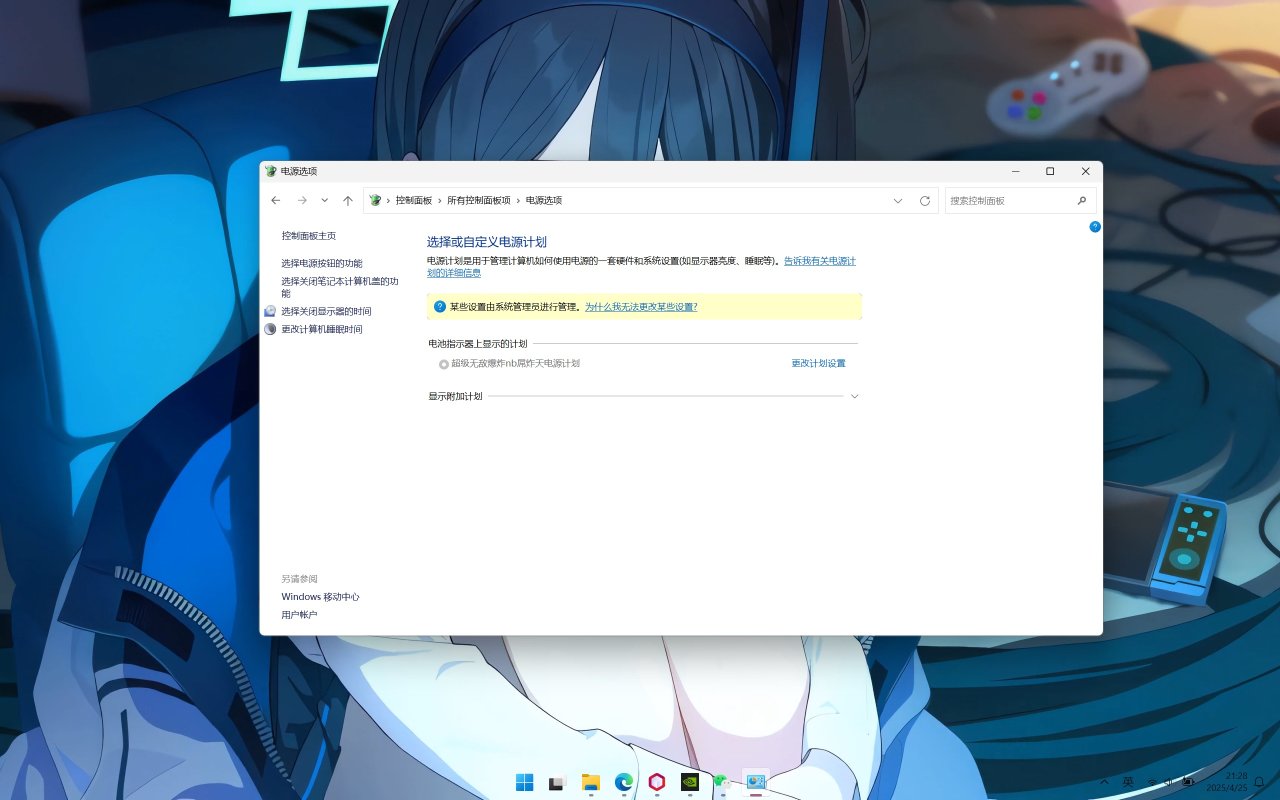Click the power icon in the address bar
The width and height of the screenshot is (1280, 800).
375,201
